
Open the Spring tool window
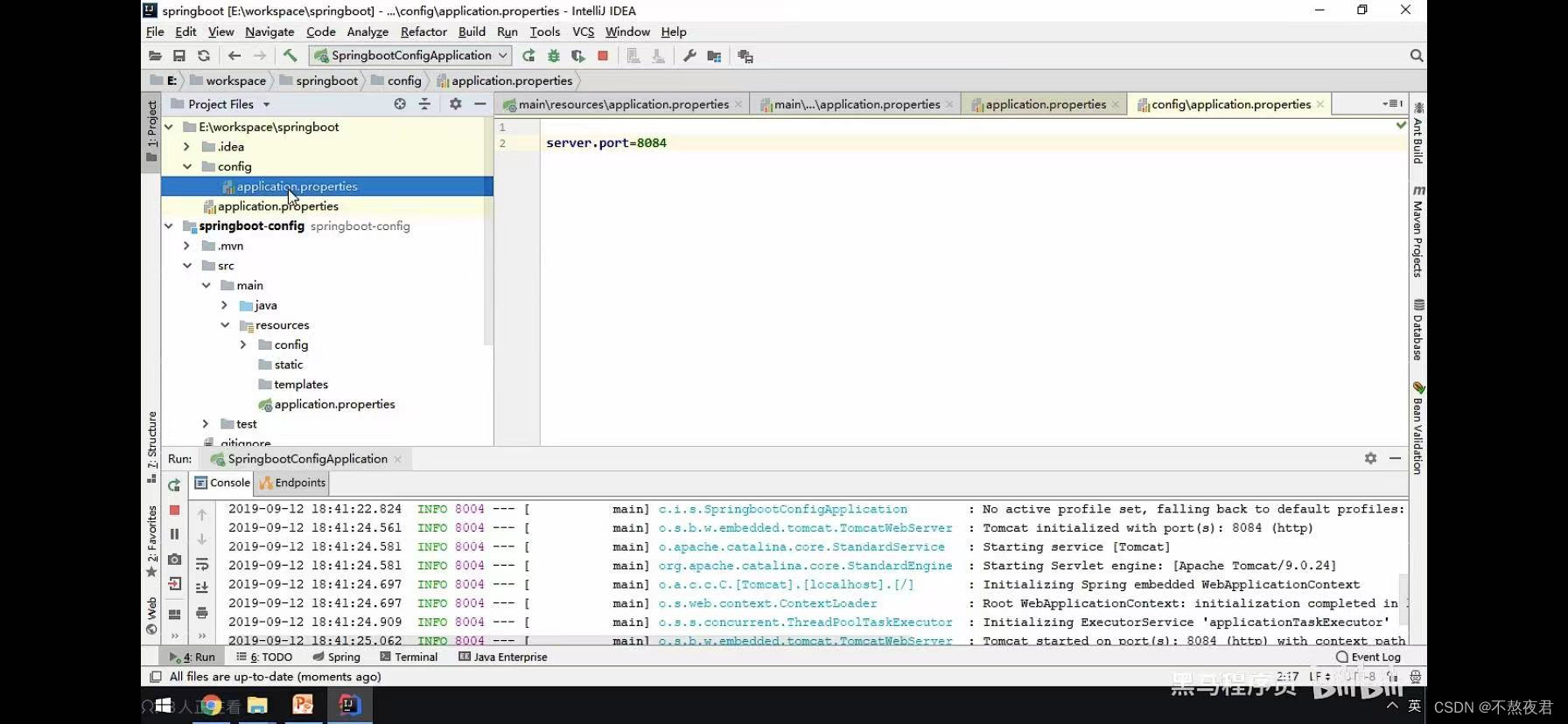336,657
